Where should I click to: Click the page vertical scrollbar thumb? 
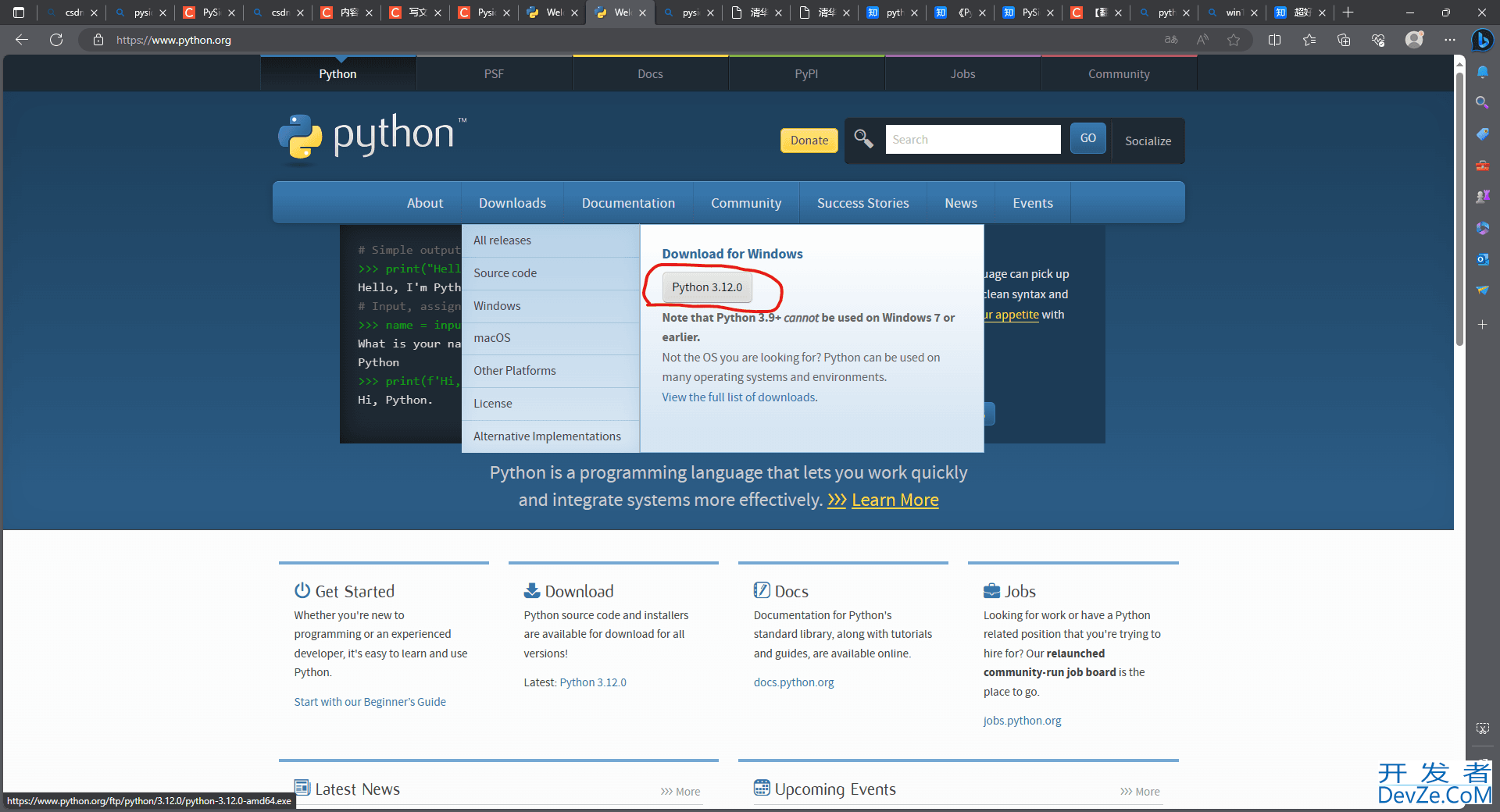(x=1459, y=211)
